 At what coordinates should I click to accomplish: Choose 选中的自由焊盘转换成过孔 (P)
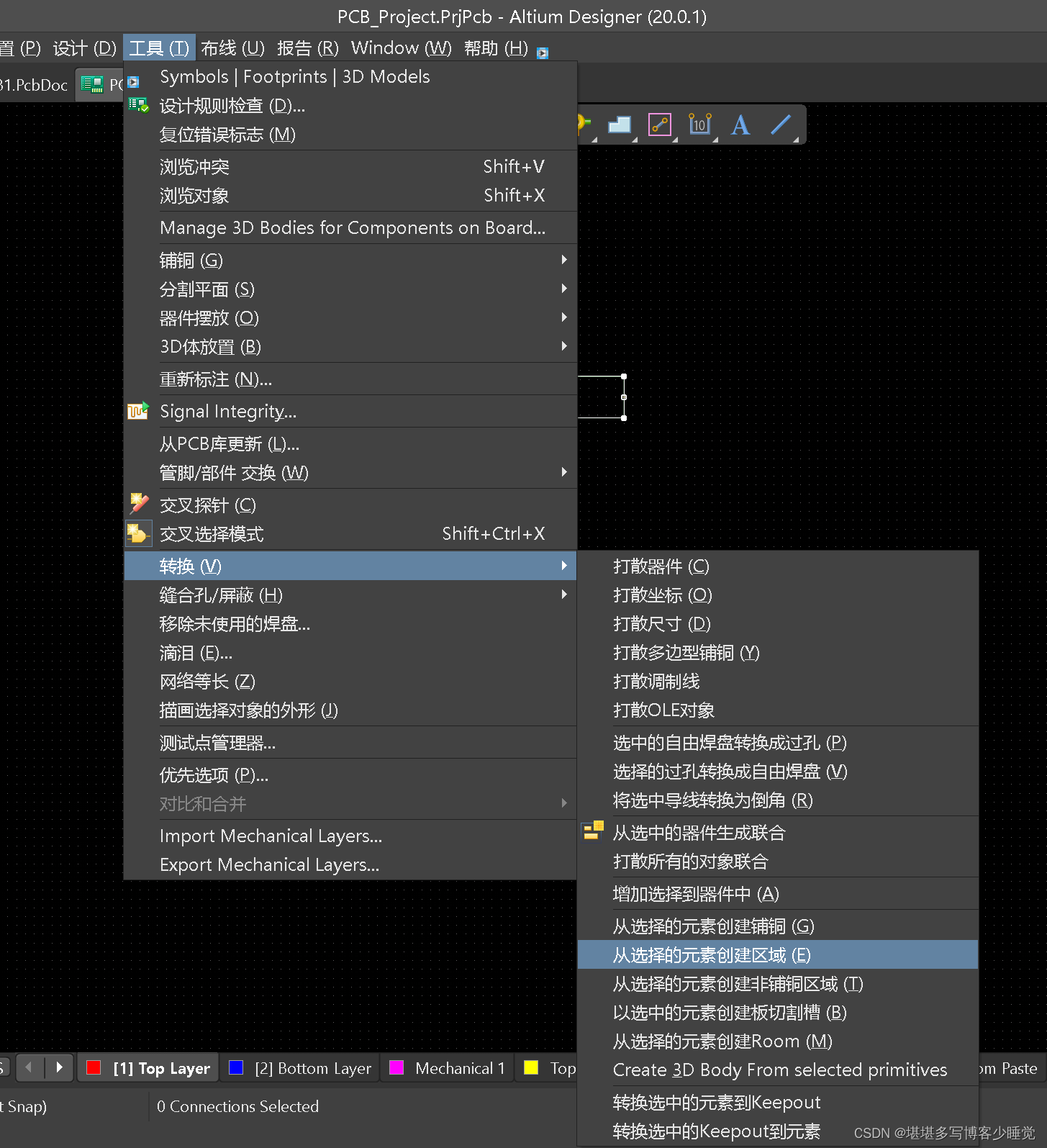(778, 742)
